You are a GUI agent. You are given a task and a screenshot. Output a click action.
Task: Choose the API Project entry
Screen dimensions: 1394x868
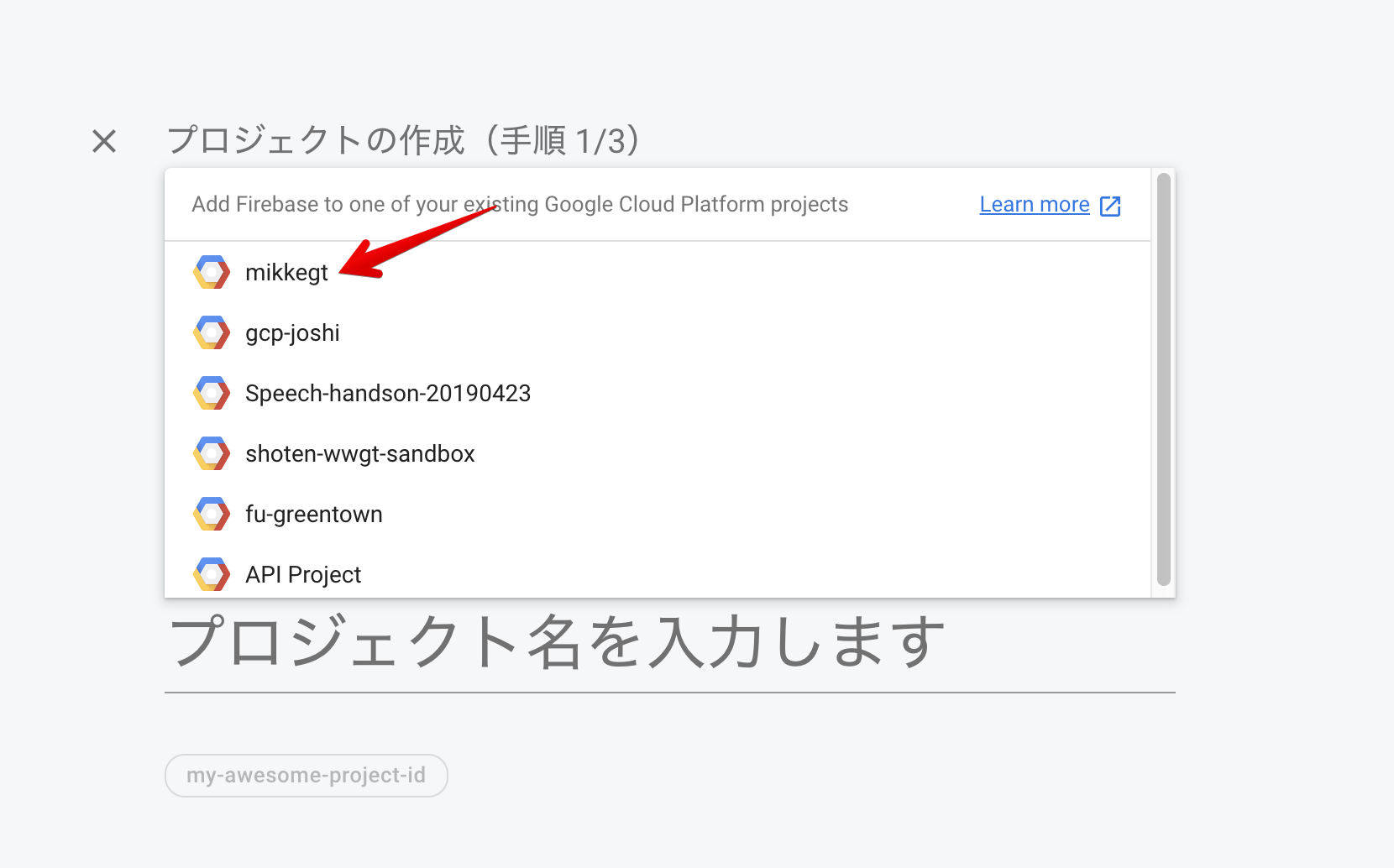[x=658, y=573]
